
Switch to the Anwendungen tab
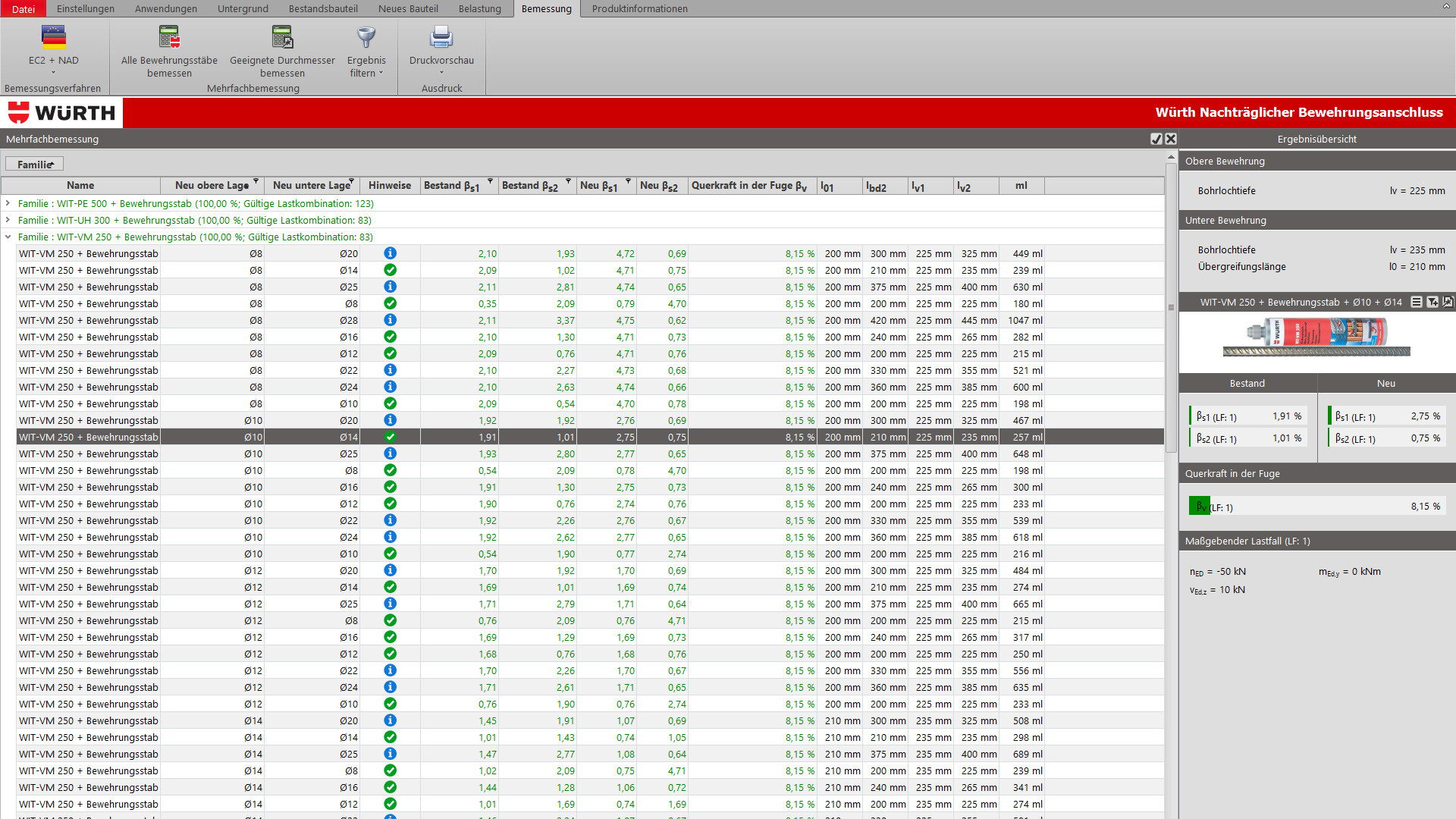[166, 8]
